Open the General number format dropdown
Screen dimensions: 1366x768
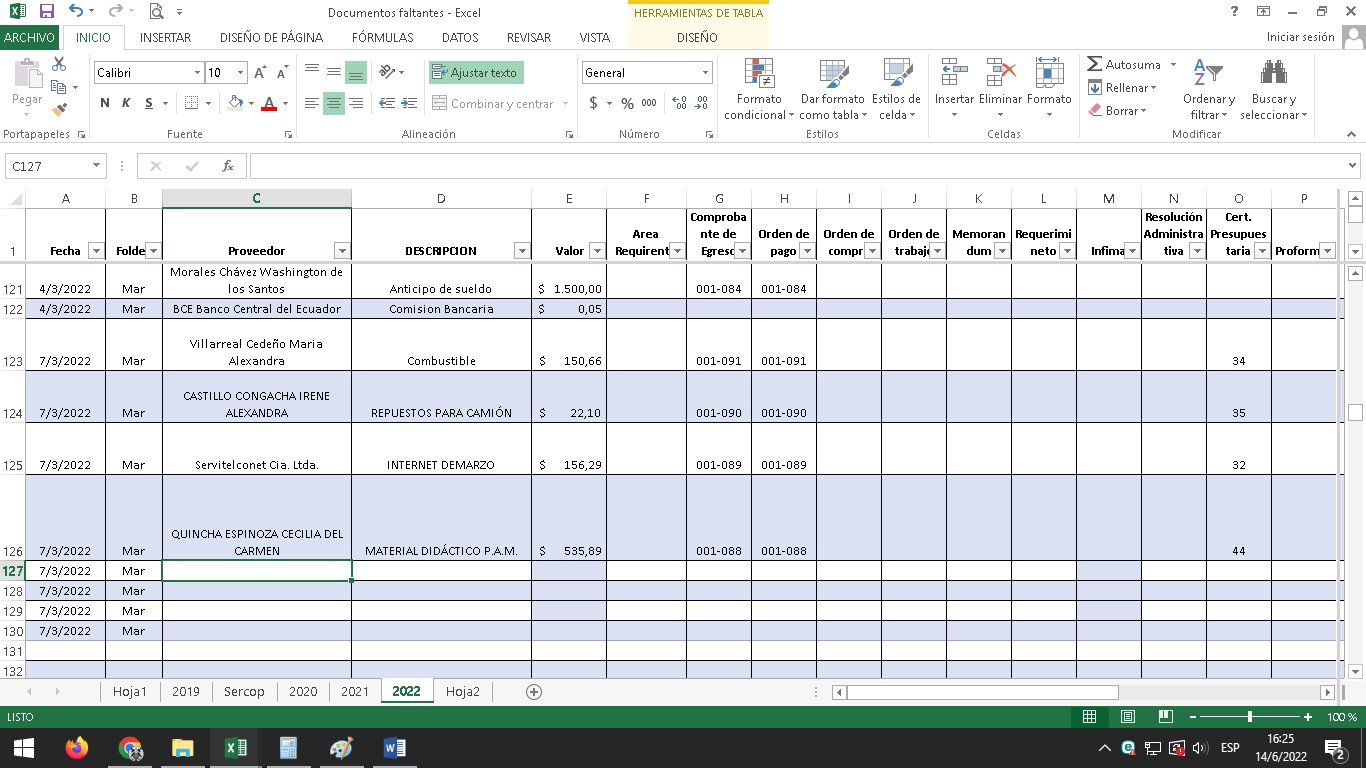click(x=705, y=73)
